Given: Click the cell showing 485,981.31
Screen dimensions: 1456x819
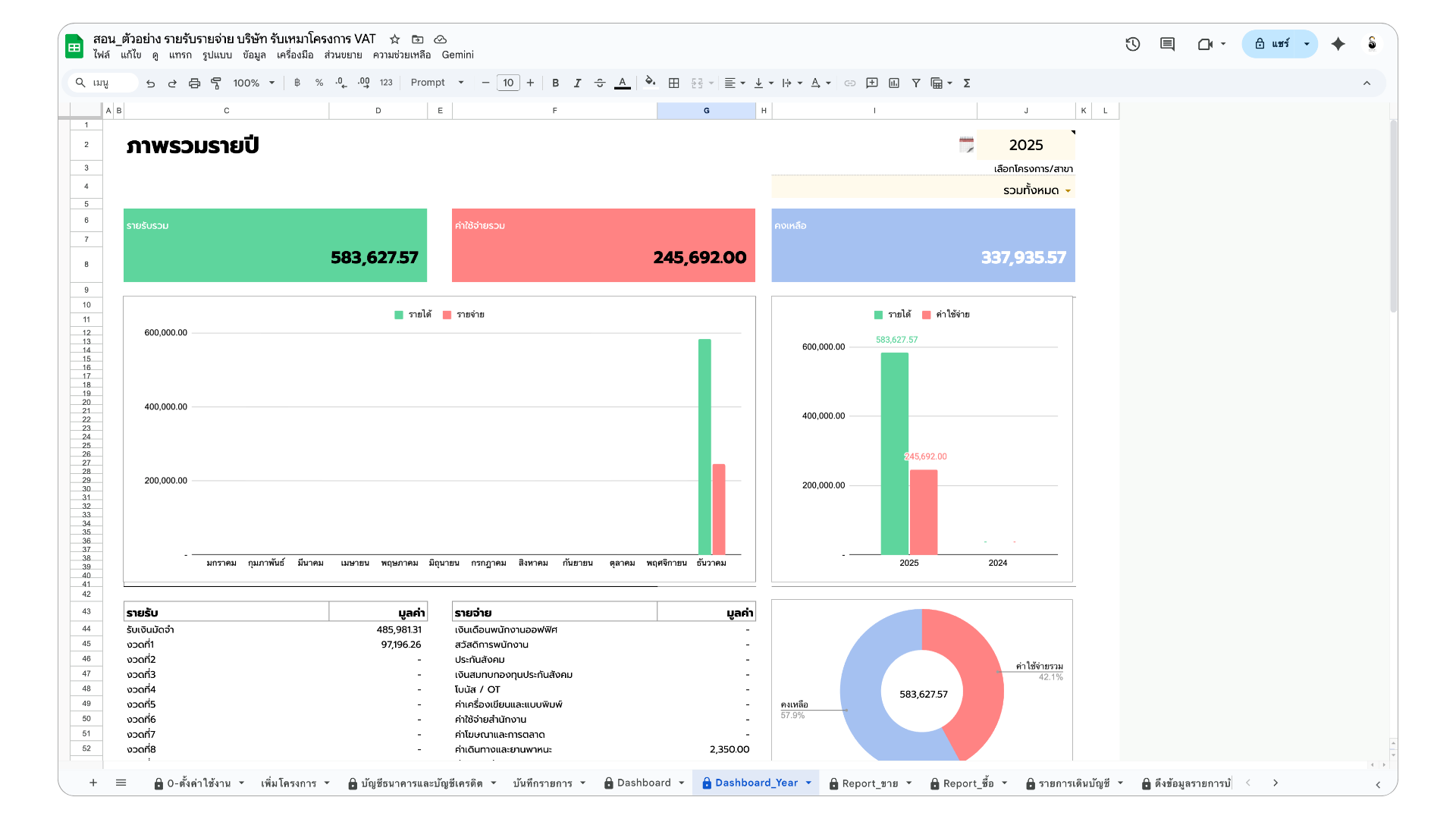Looking at the screenshot, I should coord(378,630).
